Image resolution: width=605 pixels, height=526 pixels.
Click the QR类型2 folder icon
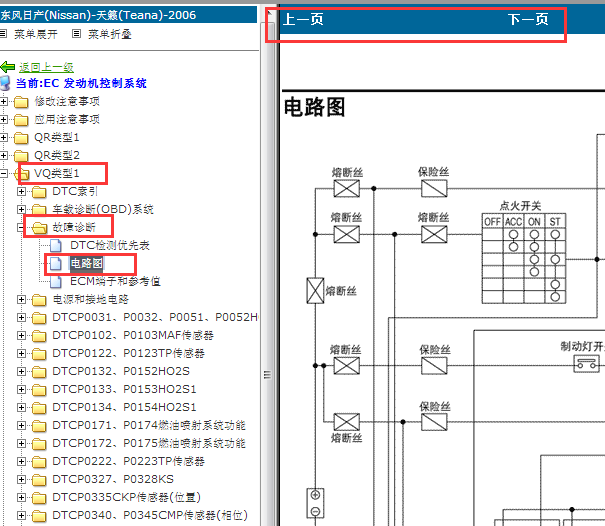[x=21, y=156]
